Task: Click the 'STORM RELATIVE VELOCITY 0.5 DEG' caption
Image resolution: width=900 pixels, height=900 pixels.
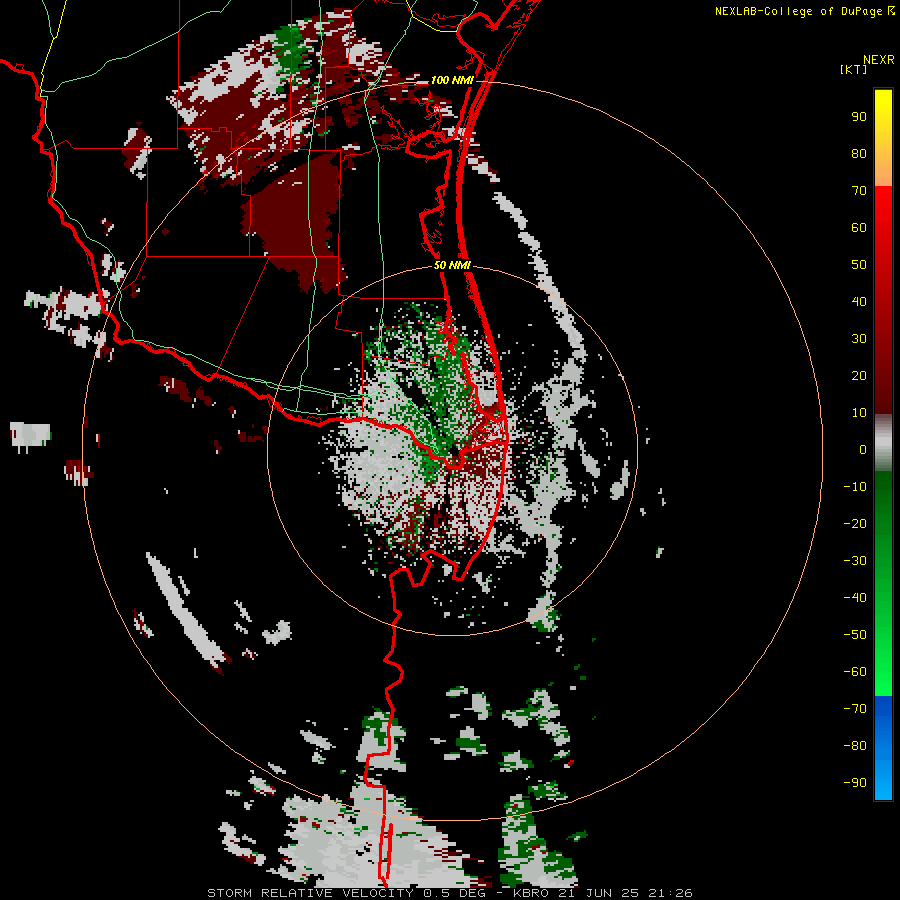Action: pyautogui.click(x=346, y=893)
